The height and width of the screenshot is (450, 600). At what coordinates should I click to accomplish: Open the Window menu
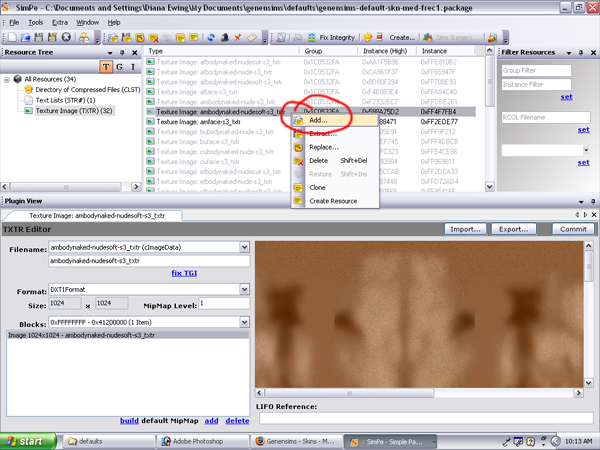coord(87,23)
